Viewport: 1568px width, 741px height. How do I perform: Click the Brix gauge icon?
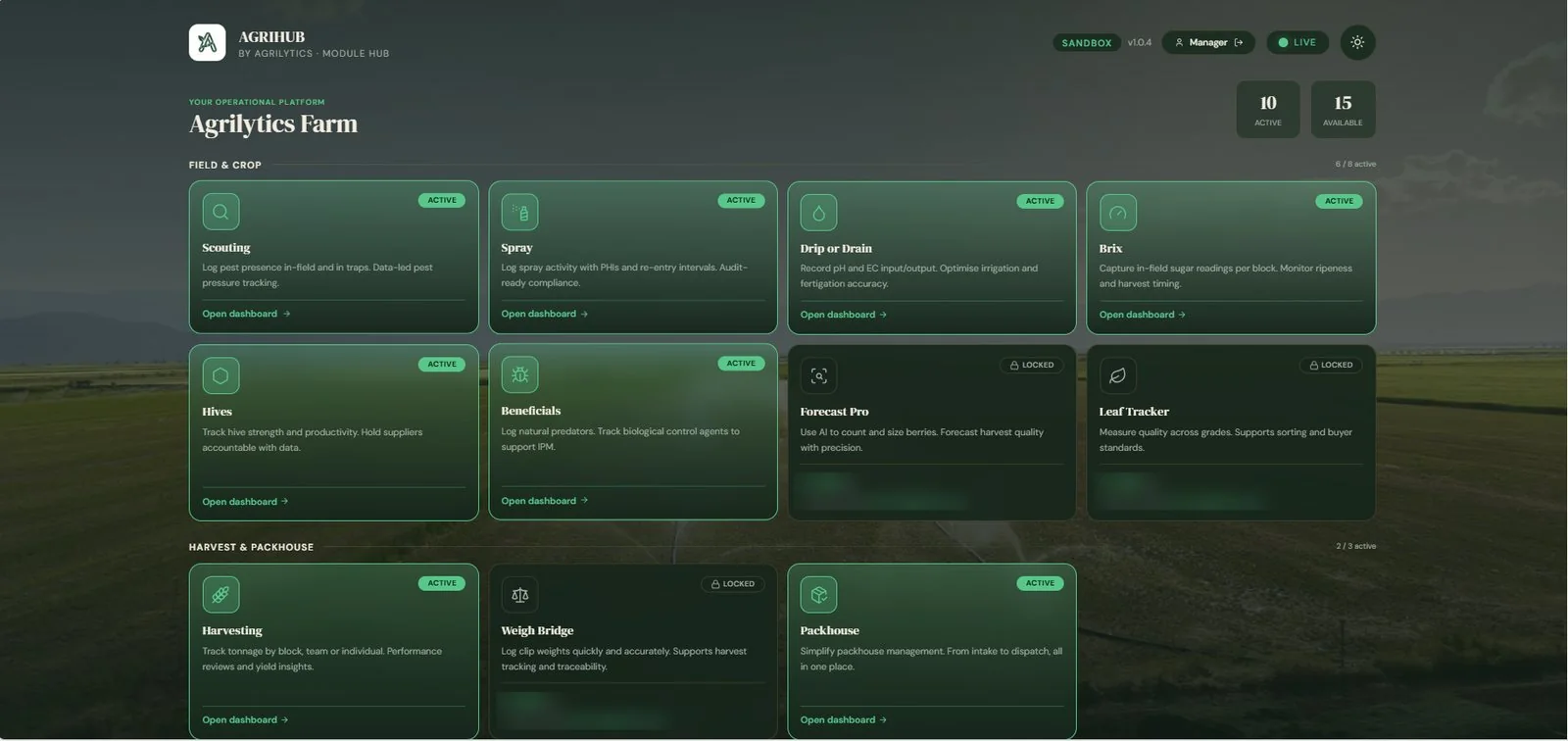[1117, 213]
